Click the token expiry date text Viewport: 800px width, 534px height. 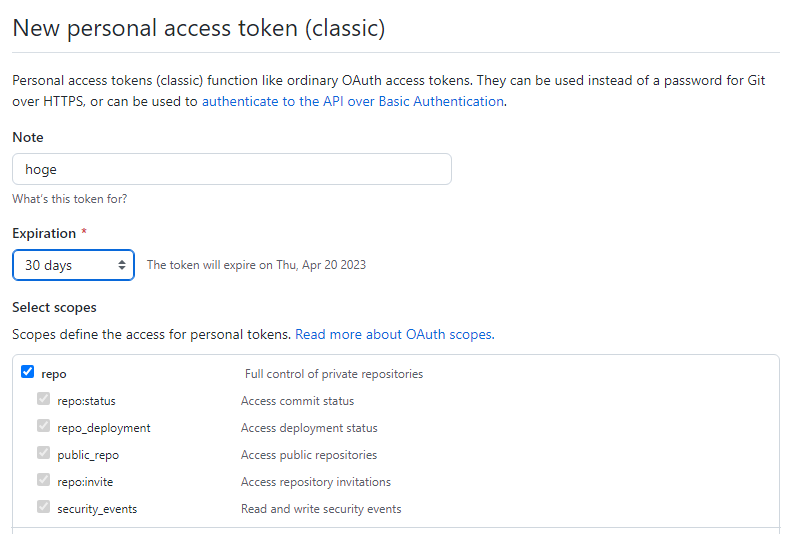coord(256,265)
